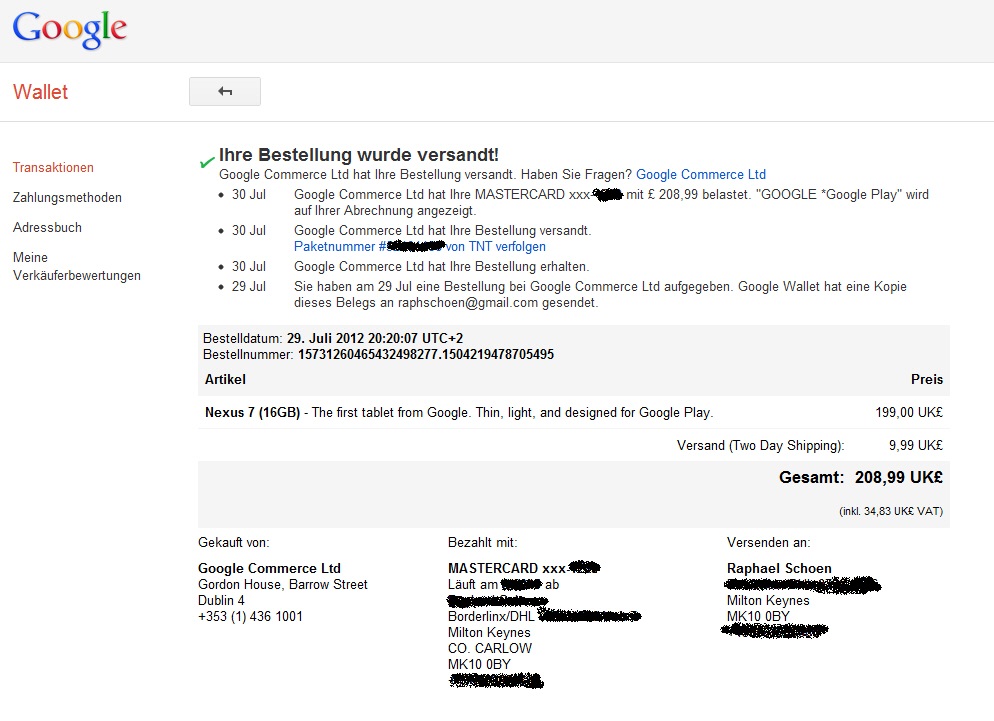Click the heading 'Ihre Bestellung wurde versandt!'
This screenshot has height=721, width=994.
pos(359,155)
